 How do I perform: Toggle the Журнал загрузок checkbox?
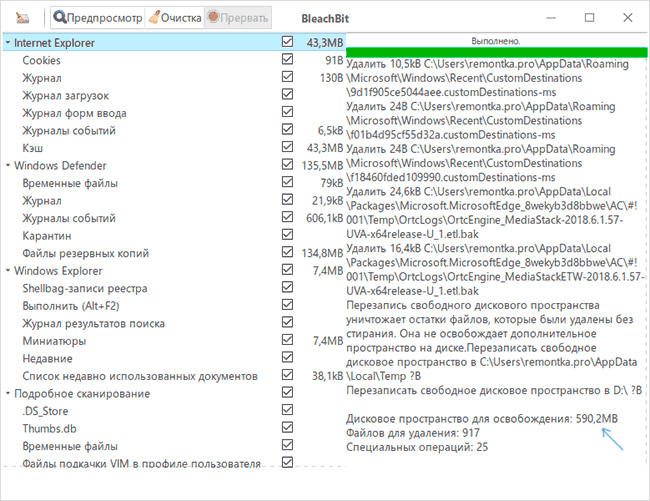tap(287, 94)
